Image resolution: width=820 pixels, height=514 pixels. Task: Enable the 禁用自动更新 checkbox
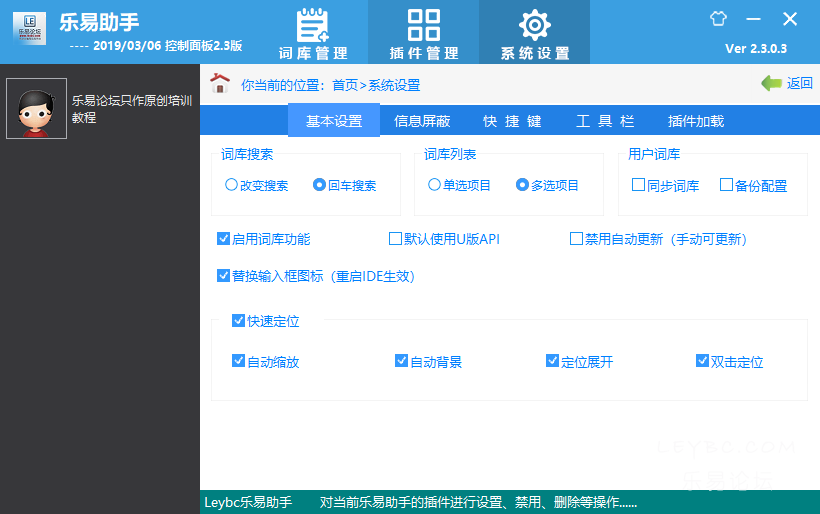(x=576, y=239)
